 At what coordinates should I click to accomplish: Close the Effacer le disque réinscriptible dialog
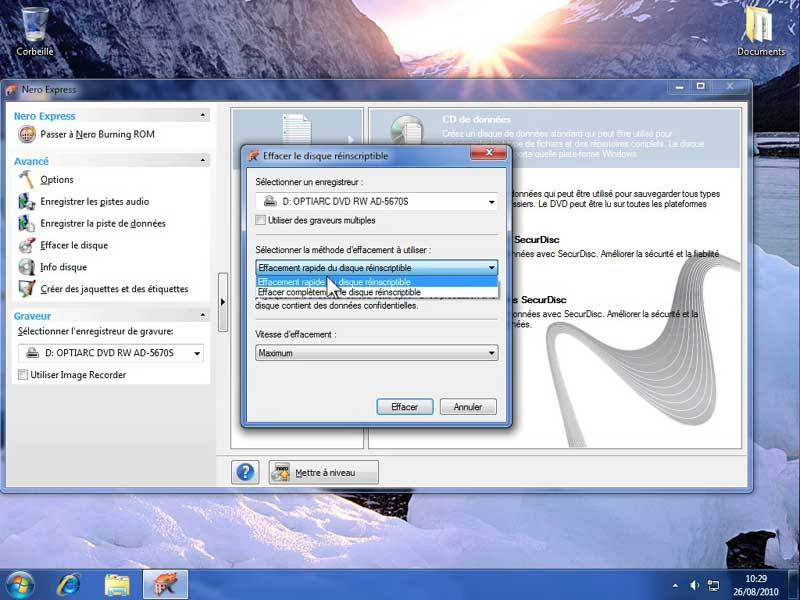[x=488, y=153]
